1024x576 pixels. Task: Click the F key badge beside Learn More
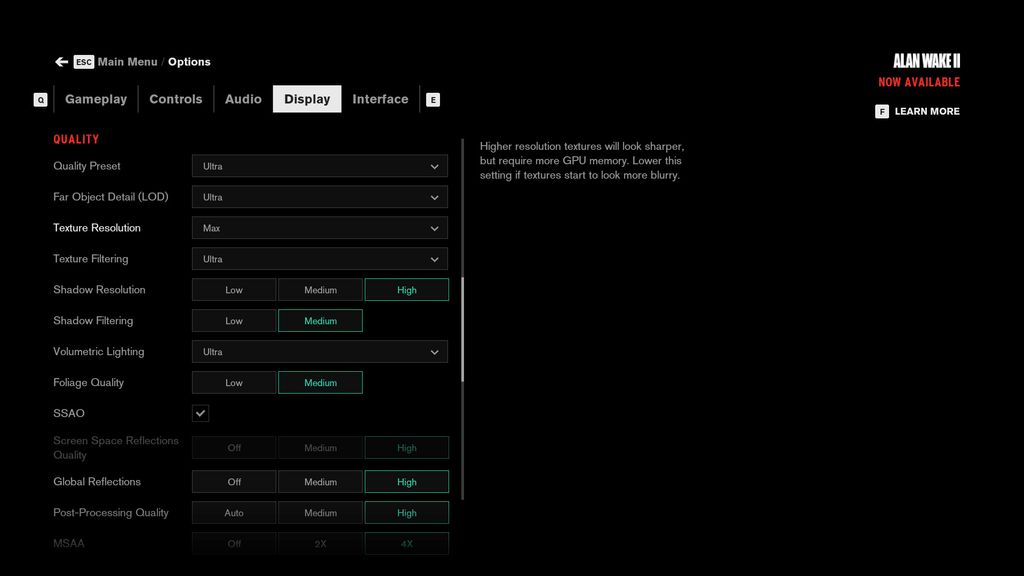pos(881,111)
